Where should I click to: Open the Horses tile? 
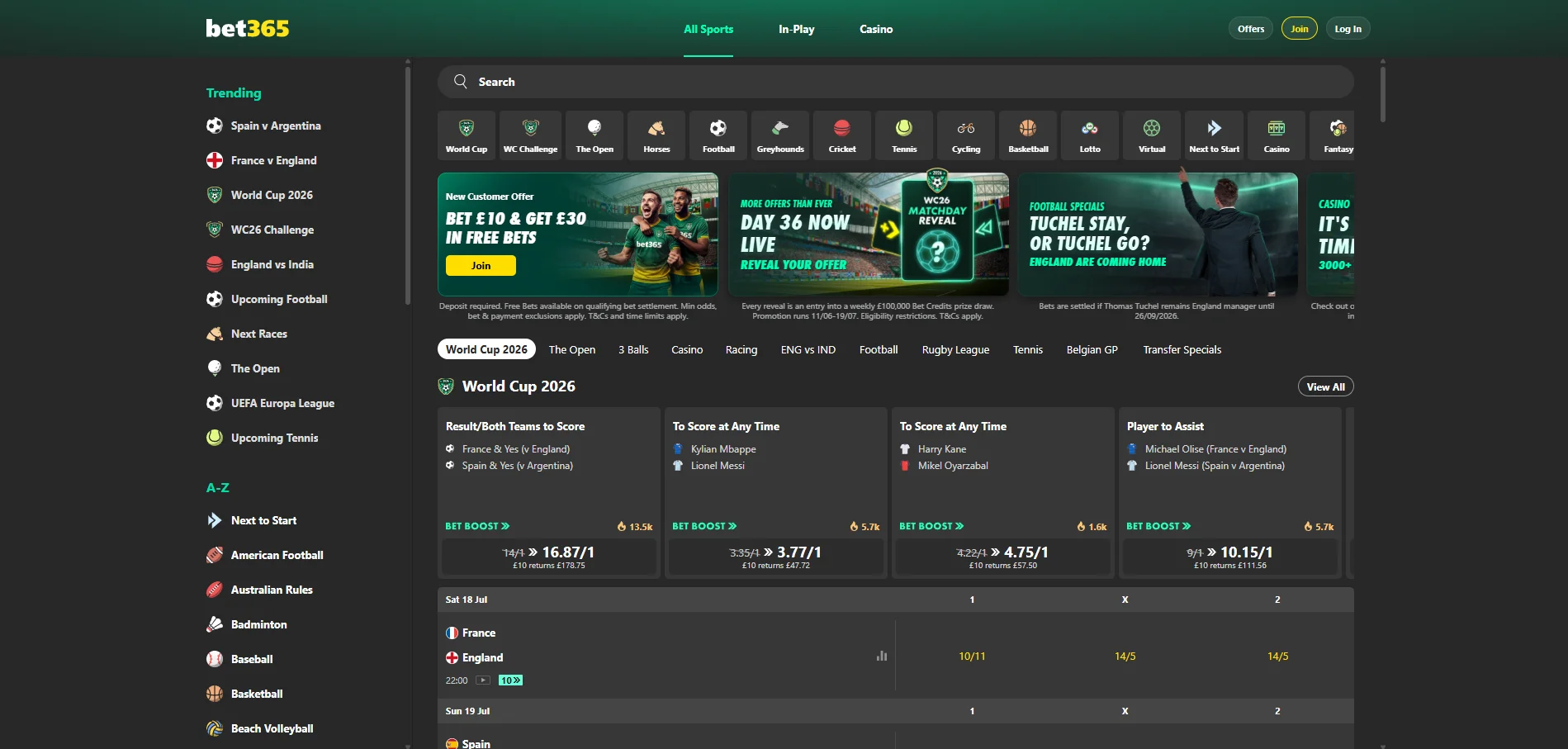[x=656, y=135]
